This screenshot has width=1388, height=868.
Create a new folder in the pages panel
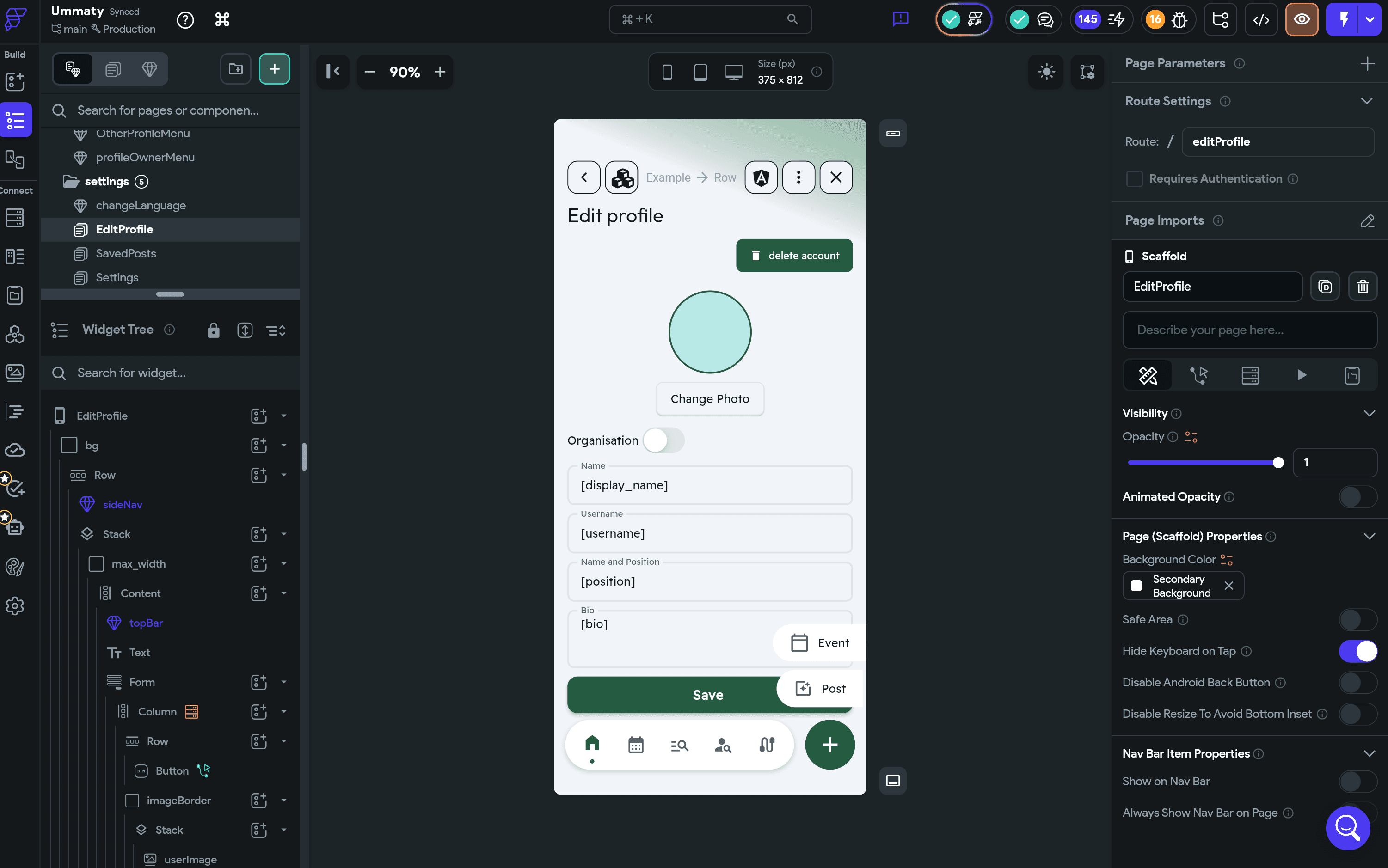235,68
